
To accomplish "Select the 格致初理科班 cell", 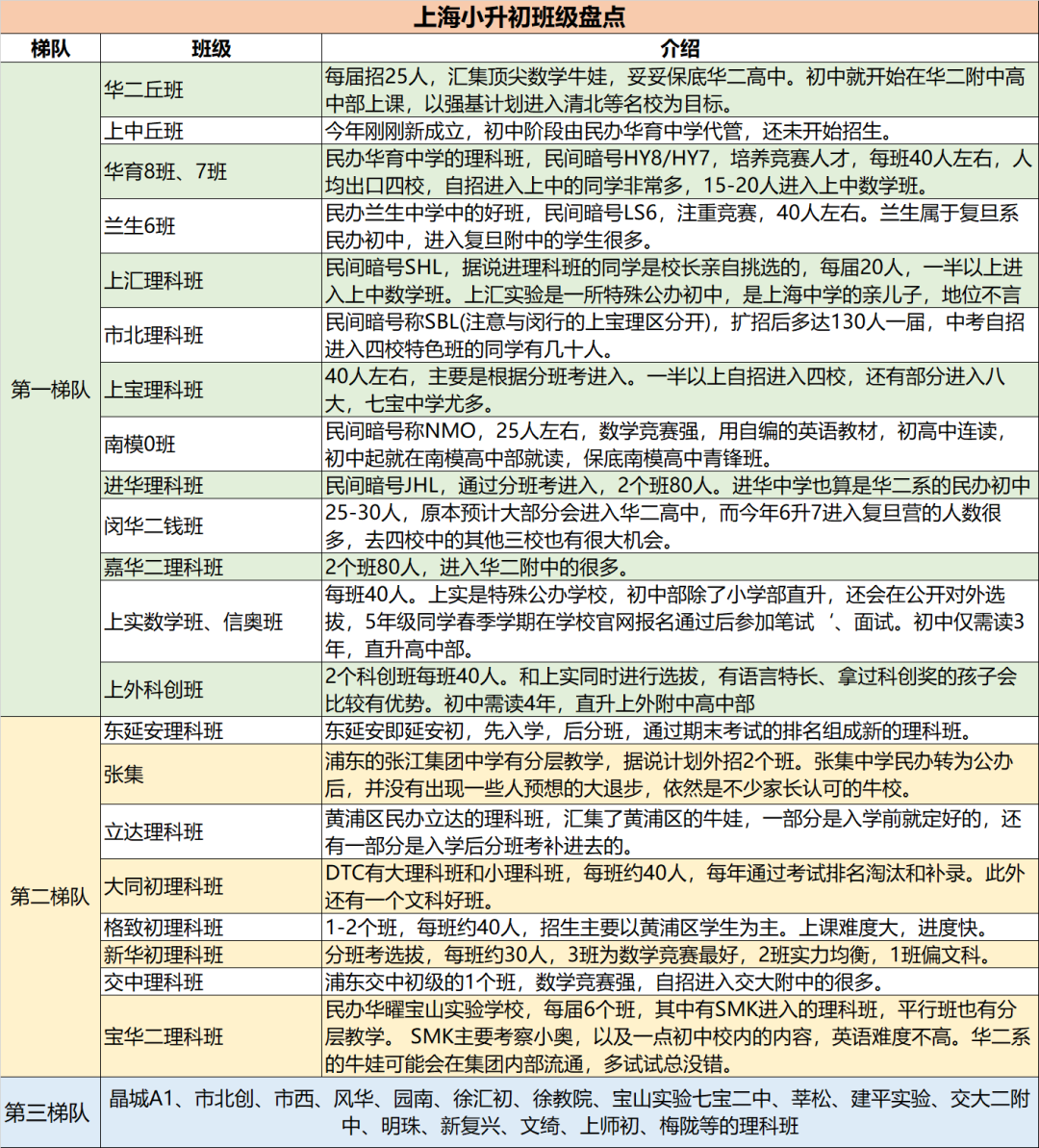I will coord(211,928).
